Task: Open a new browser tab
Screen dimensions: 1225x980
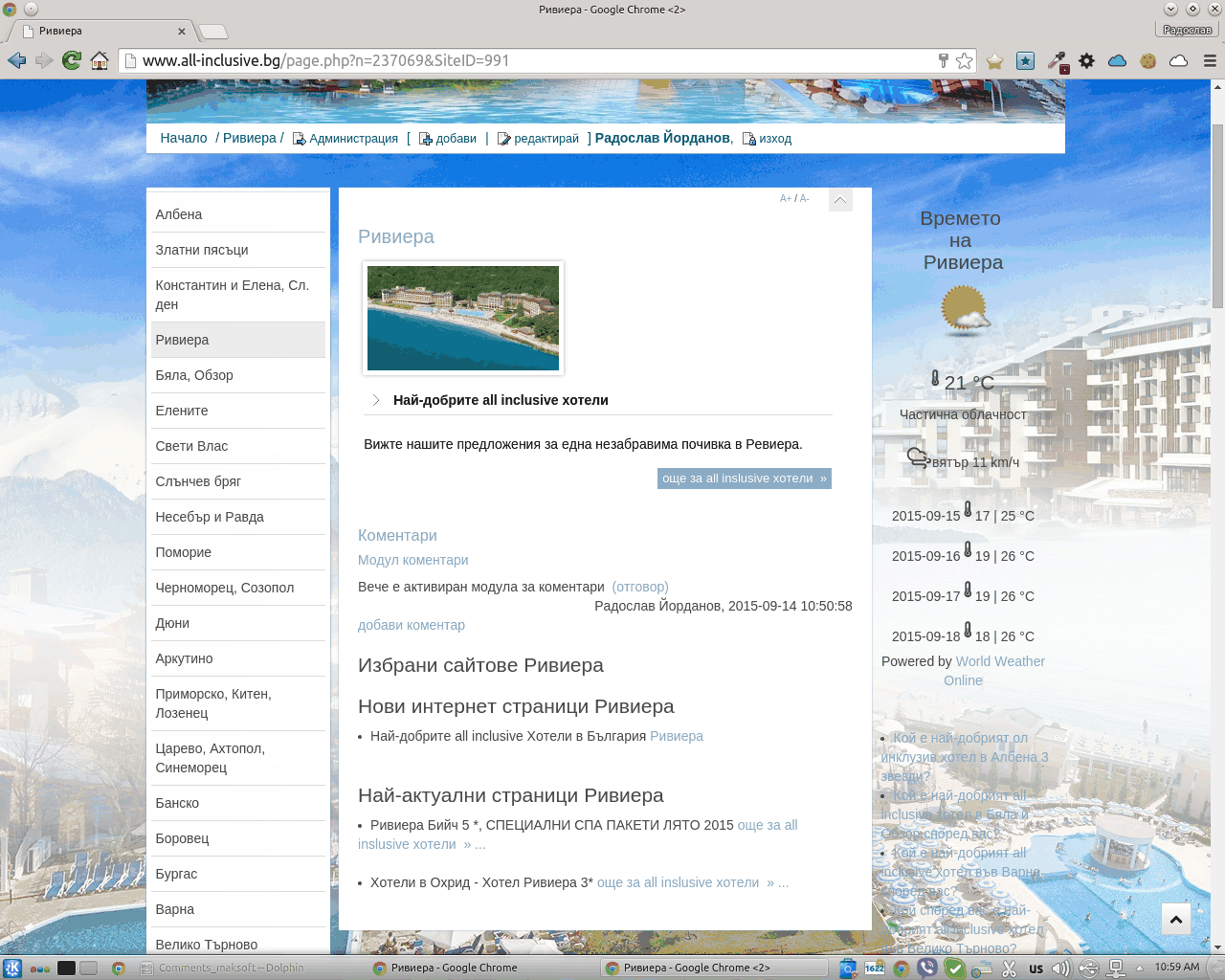Action: [213, 32]
